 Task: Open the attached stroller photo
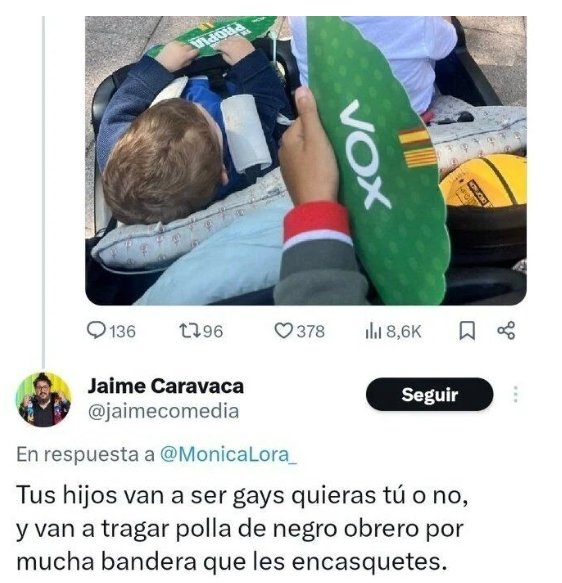point(306,161)
